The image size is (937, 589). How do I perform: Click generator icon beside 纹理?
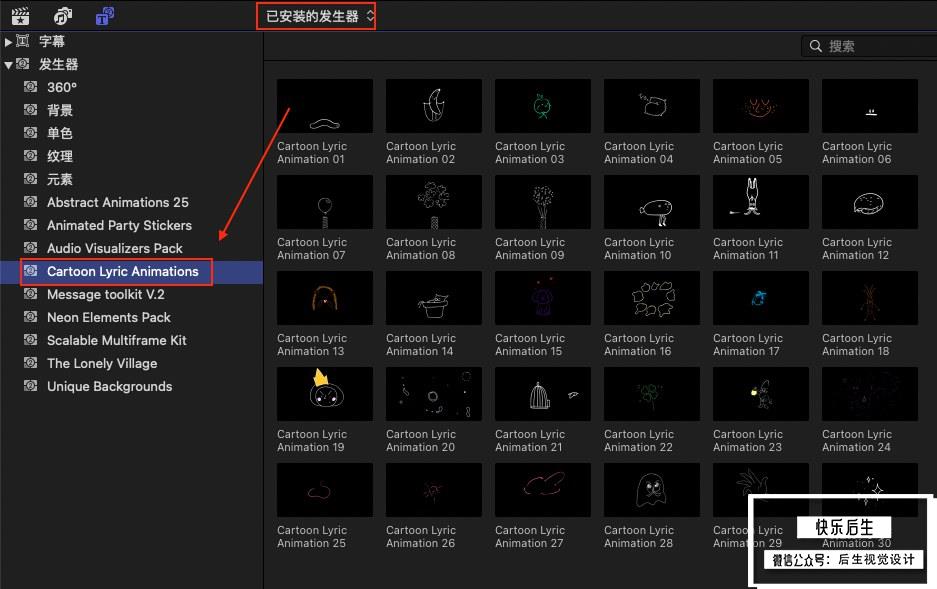[30, 155]
